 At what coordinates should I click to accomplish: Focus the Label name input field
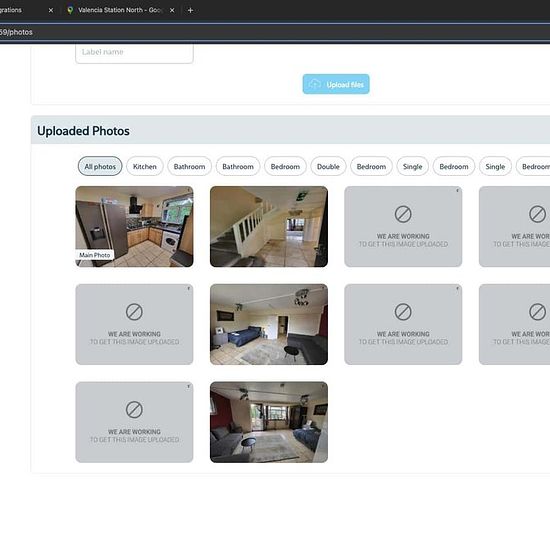point(134,52)
